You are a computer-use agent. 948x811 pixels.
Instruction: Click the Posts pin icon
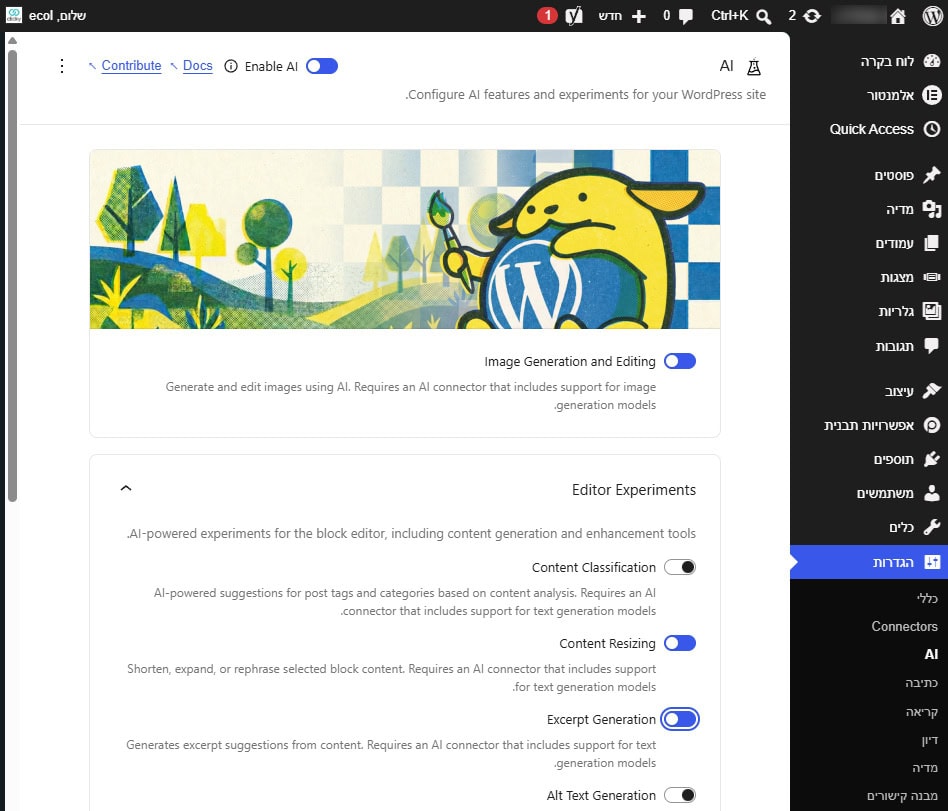(x=932, y=175)
